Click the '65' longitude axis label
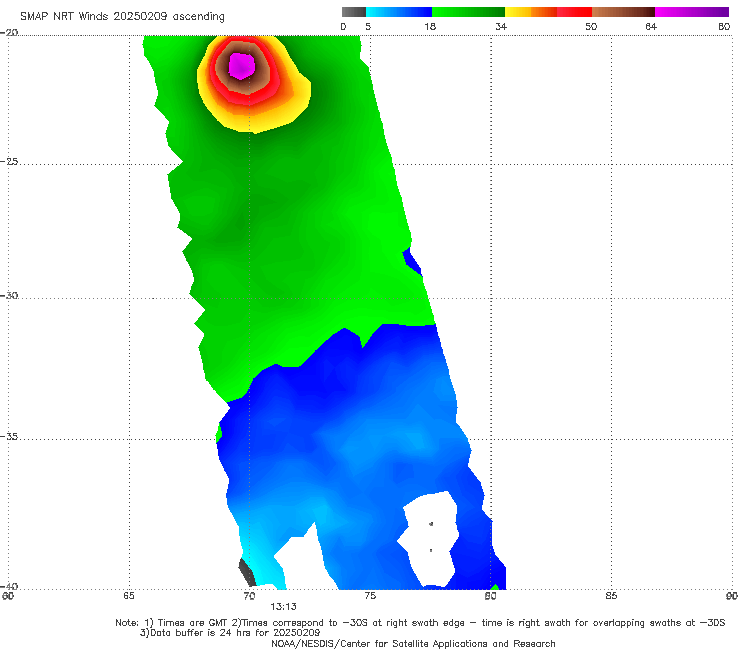 pyautogui.click(x=129, y=596)
